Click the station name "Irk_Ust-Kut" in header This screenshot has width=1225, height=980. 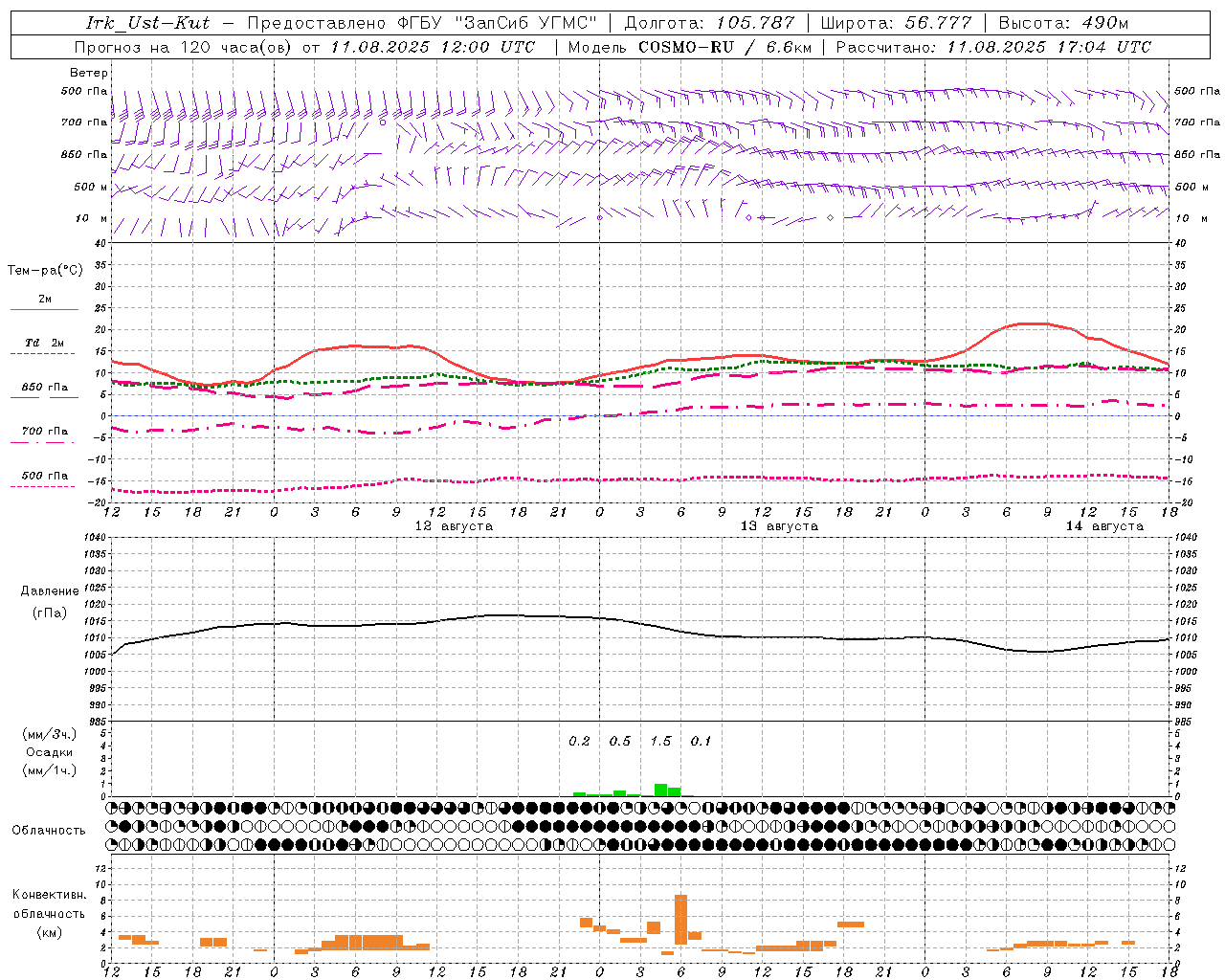[148, 23]
